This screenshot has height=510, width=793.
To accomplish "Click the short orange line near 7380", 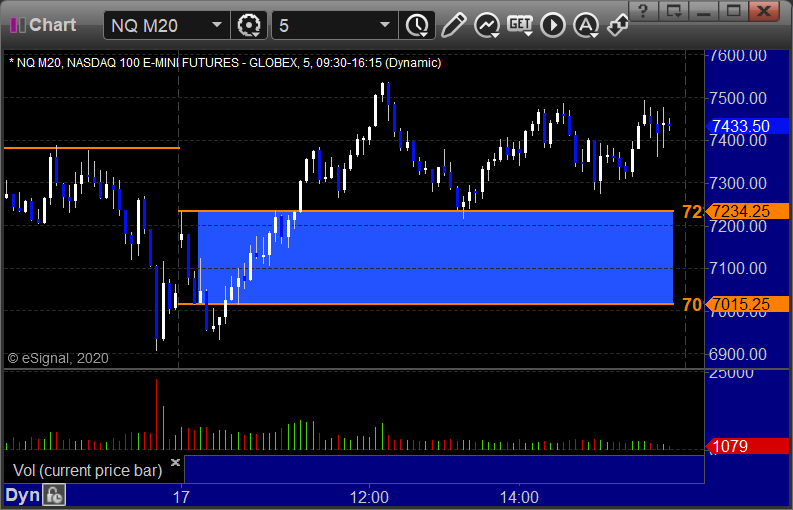I will [x=92, y=148].
